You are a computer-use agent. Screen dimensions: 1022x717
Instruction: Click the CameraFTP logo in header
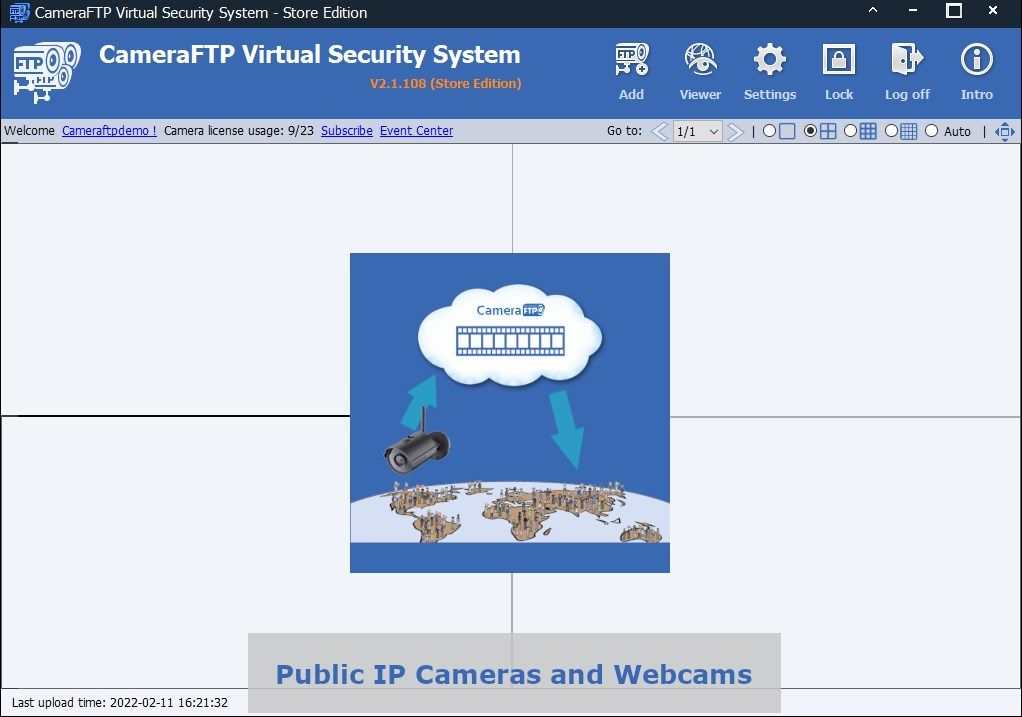coord(46,72)
